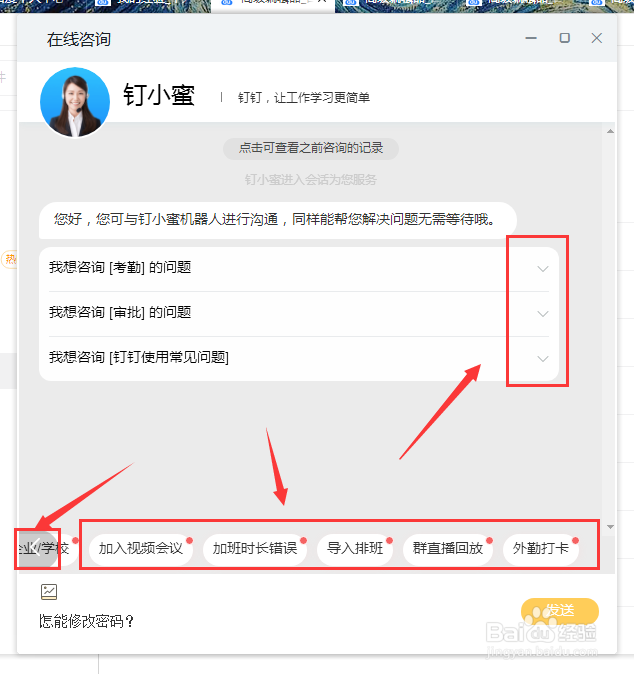Select the 加班时长错误 quick tag
Viewport: 634px width, 674px height.
tap(255, 548)
